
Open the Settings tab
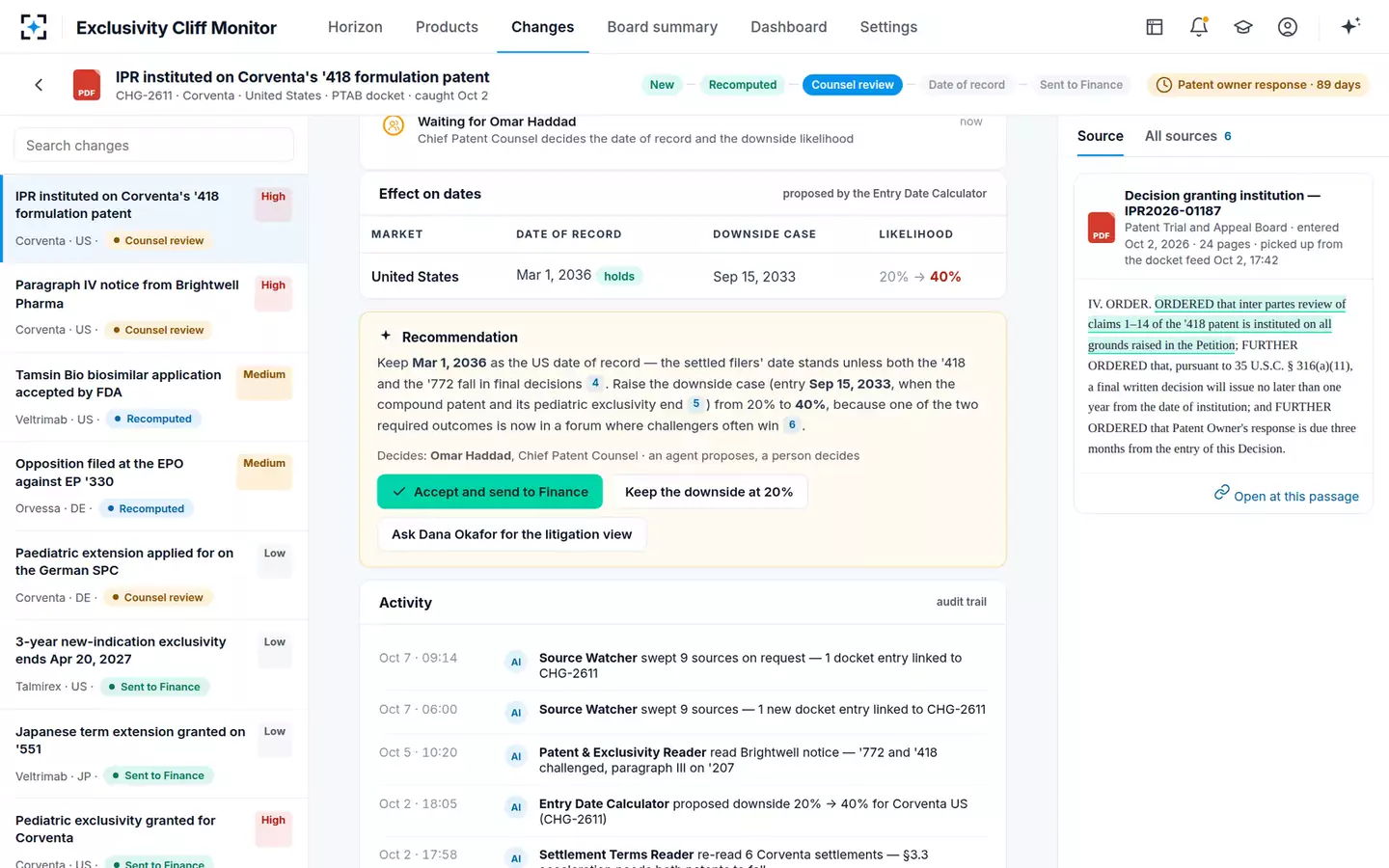pos(888,27)
